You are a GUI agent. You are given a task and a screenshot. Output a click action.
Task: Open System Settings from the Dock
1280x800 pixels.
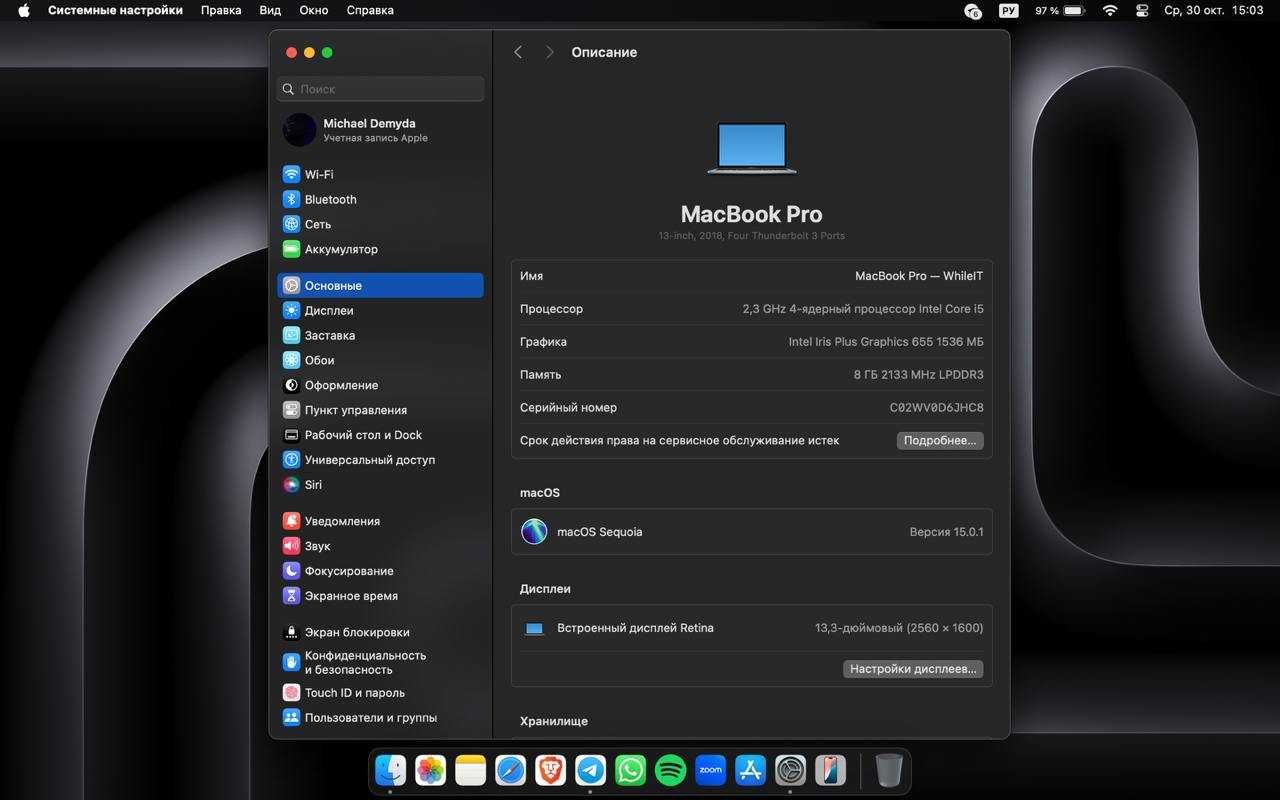[x=791, y=770]
